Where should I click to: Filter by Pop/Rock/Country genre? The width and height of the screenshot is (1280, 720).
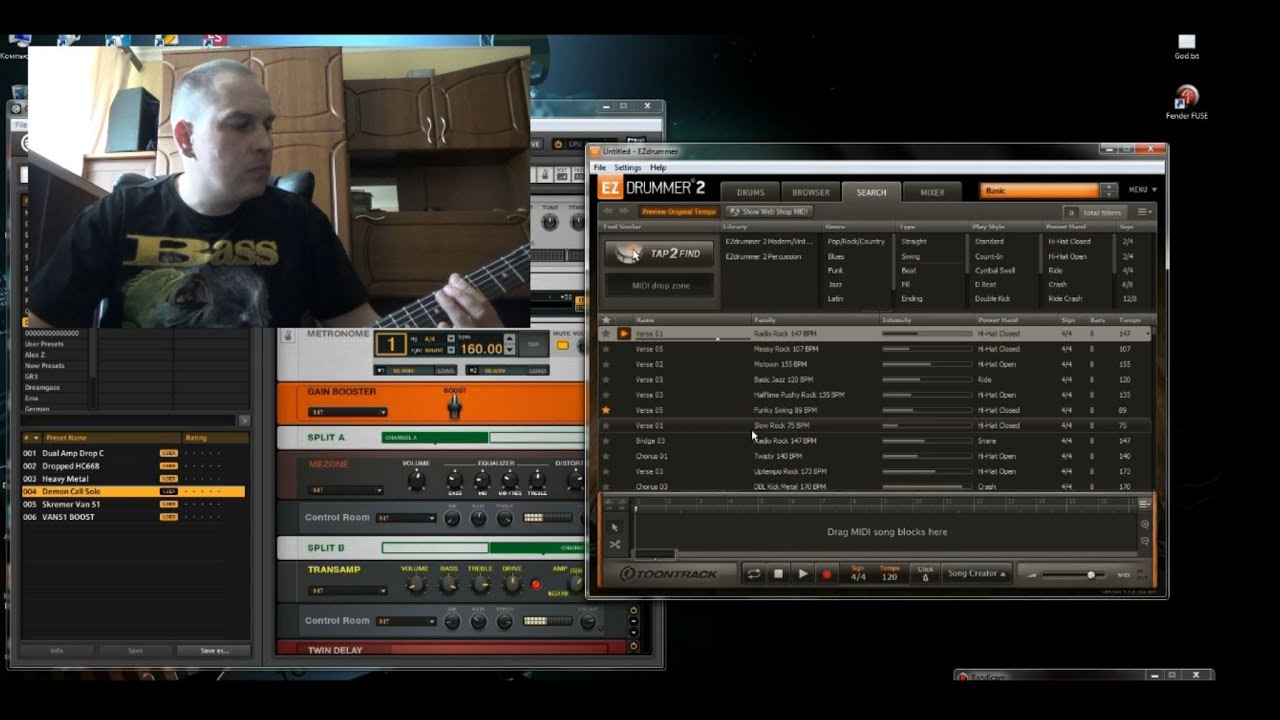click(x=855, y=241)
